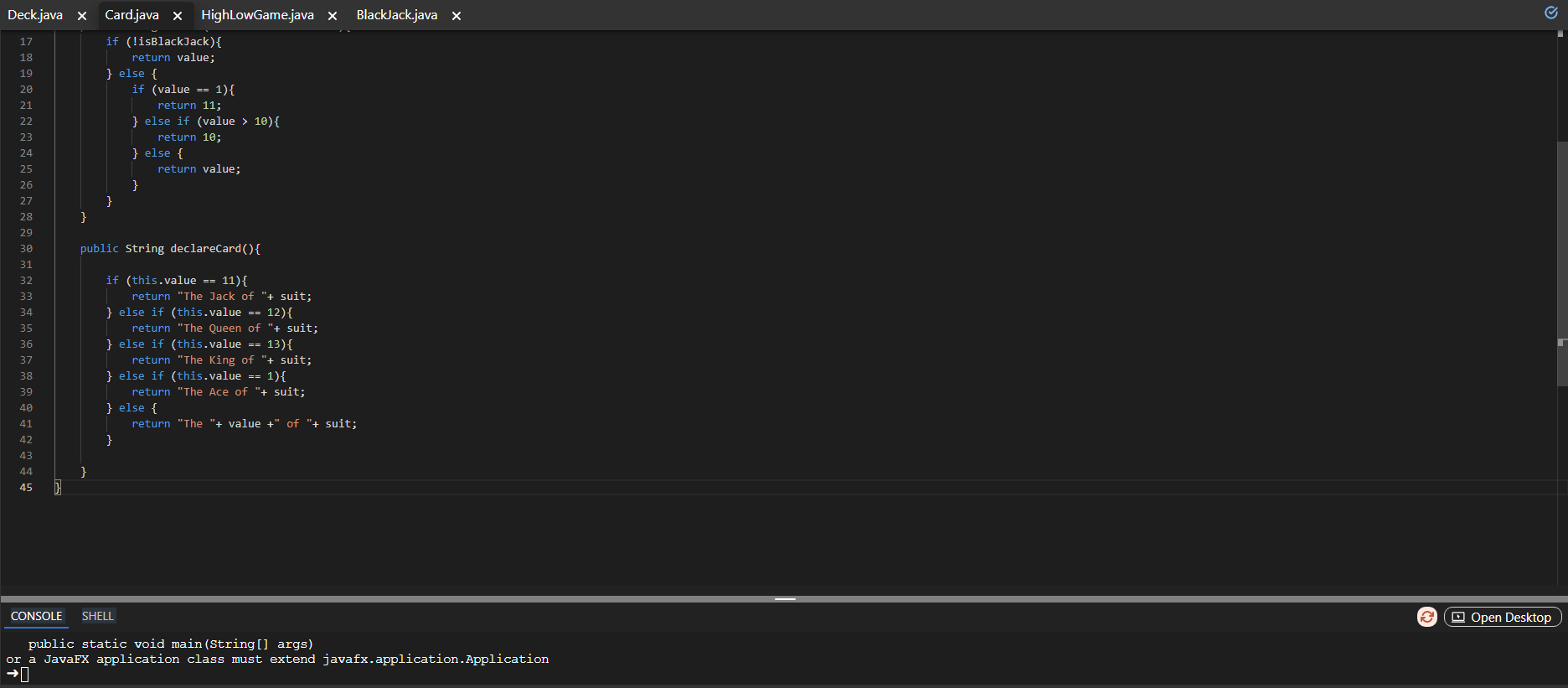Switch to the Deck.java tab
Viewport: 1568px width, 688px height.
pyautogui.click(x=35, y=15)
